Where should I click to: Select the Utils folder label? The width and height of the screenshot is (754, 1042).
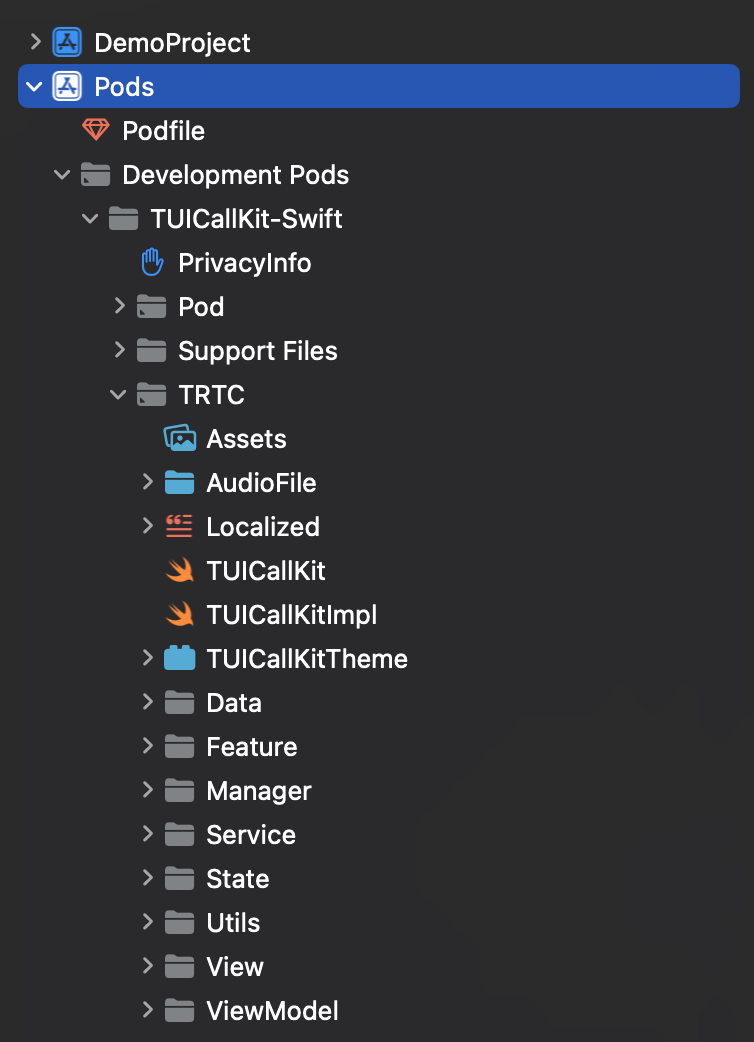click(233, 923)
